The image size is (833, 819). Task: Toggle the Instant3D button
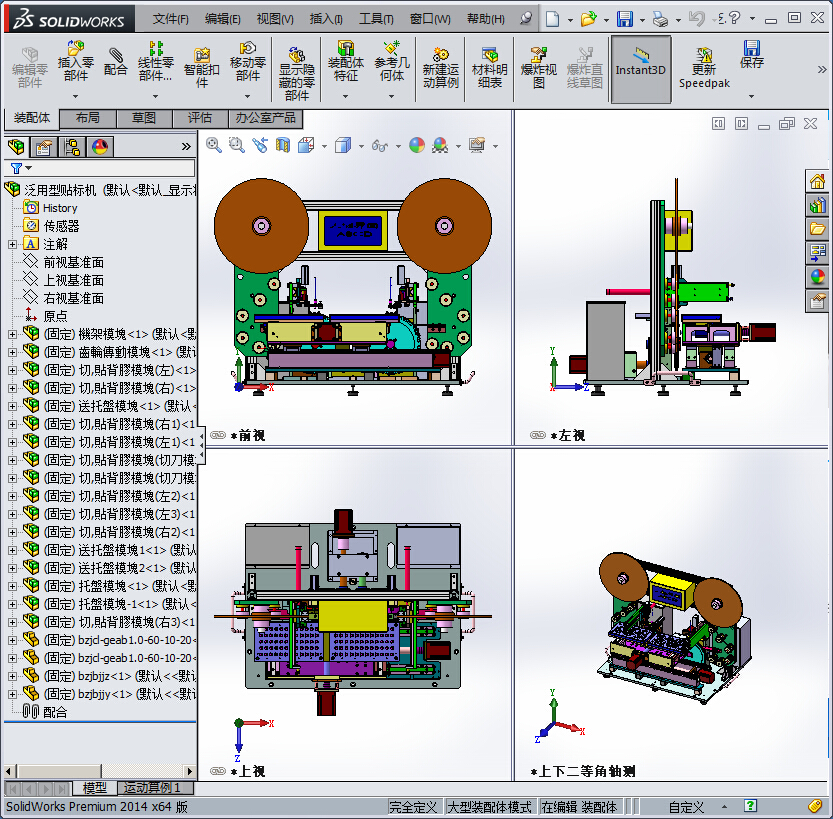pyautogui.click(x=641, y=69)
